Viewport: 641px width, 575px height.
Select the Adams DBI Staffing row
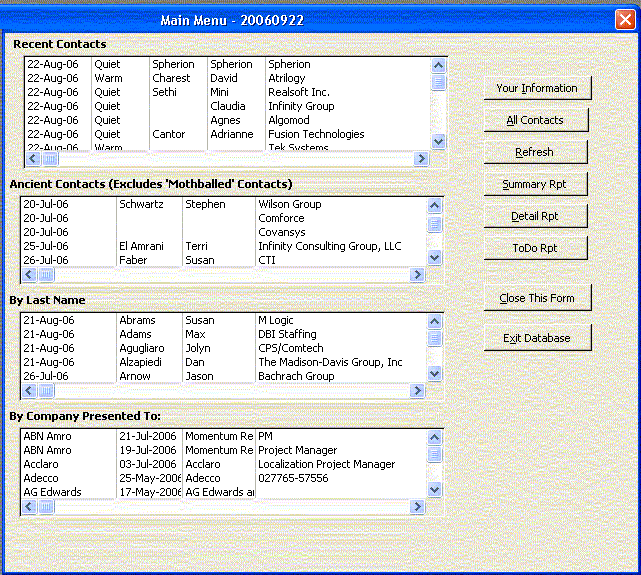click(x=224, y=334)
